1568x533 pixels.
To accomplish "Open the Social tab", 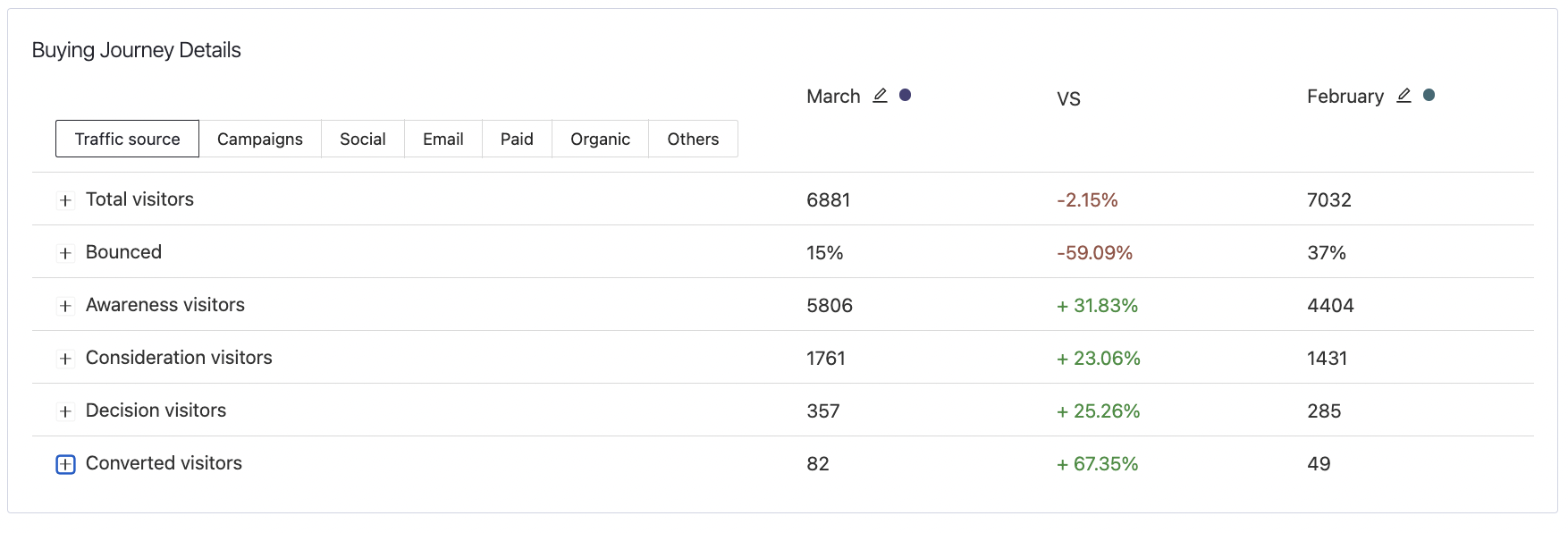I will point(362,139).
